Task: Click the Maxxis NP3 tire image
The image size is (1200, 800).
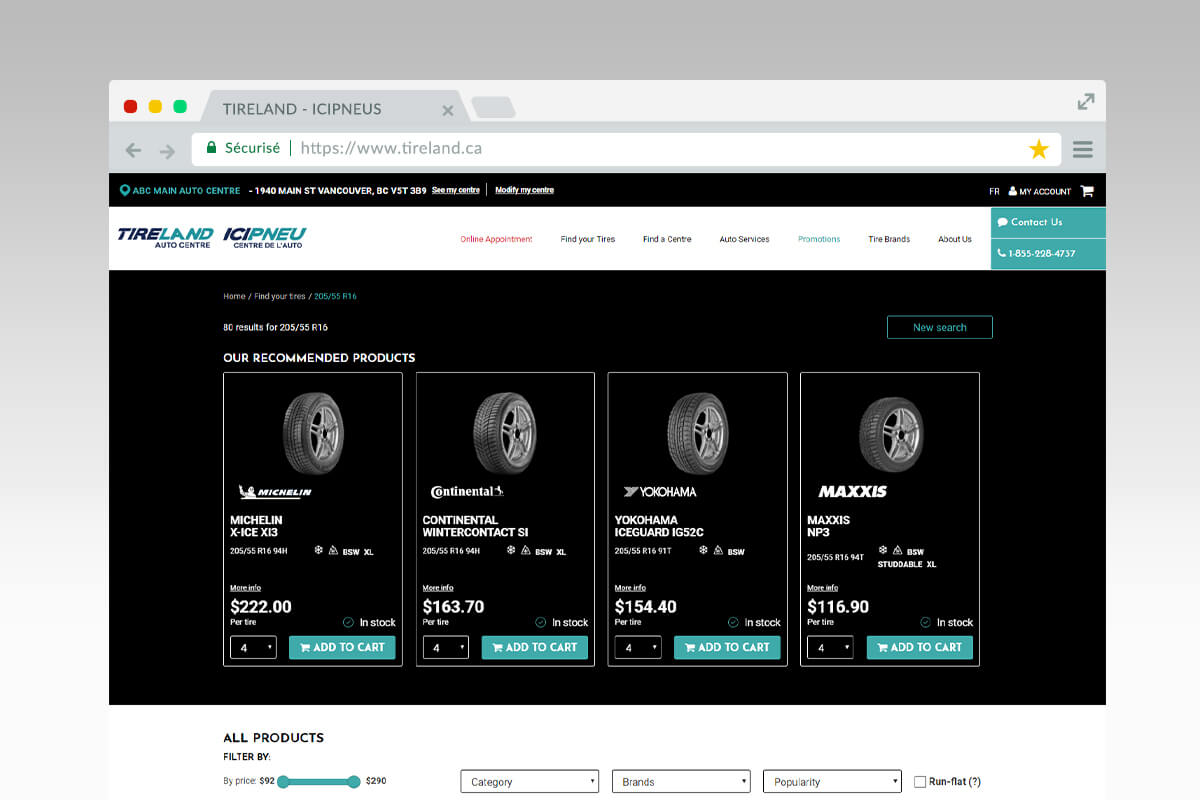Action: (x=891, y=432)
